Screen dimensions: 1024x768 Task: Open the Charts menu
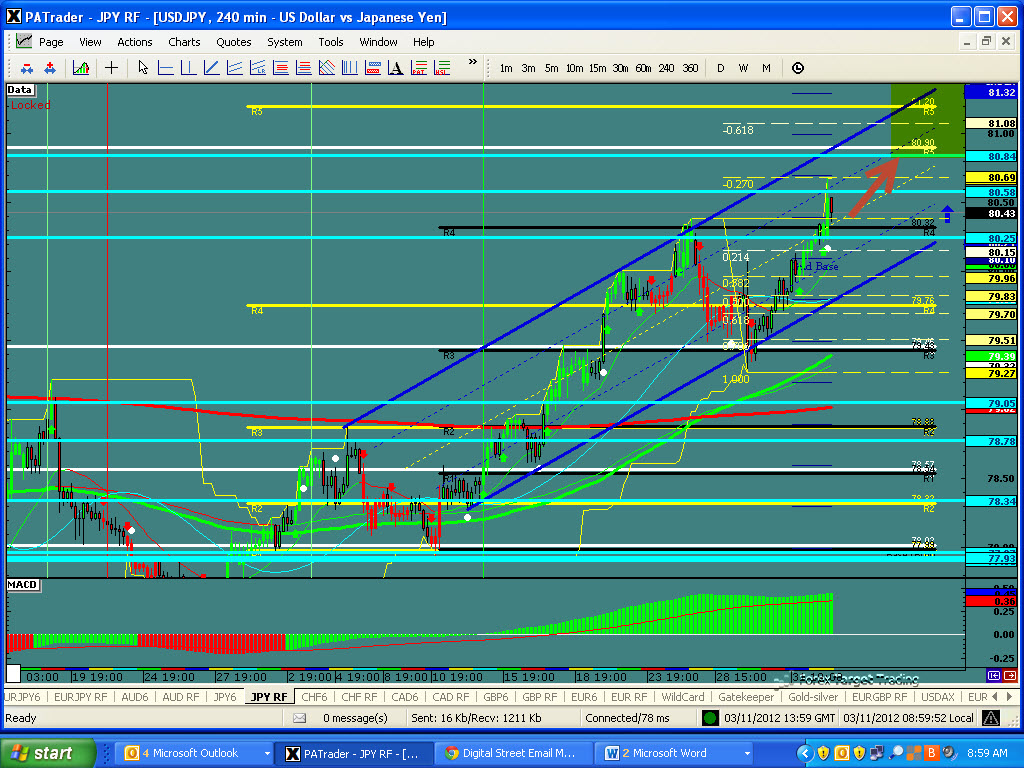coord(184,42)
